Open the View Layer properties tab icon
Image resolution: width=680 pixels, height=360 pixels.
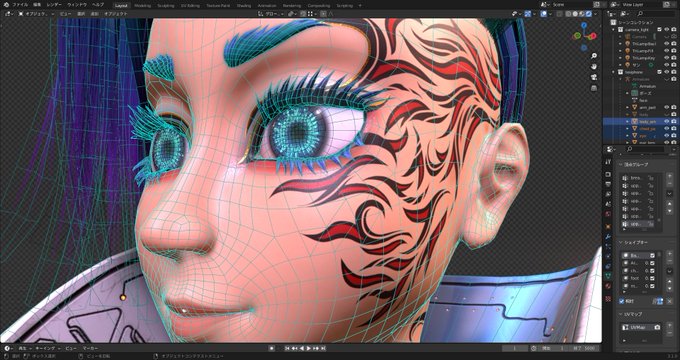click(x=608, y=194)
